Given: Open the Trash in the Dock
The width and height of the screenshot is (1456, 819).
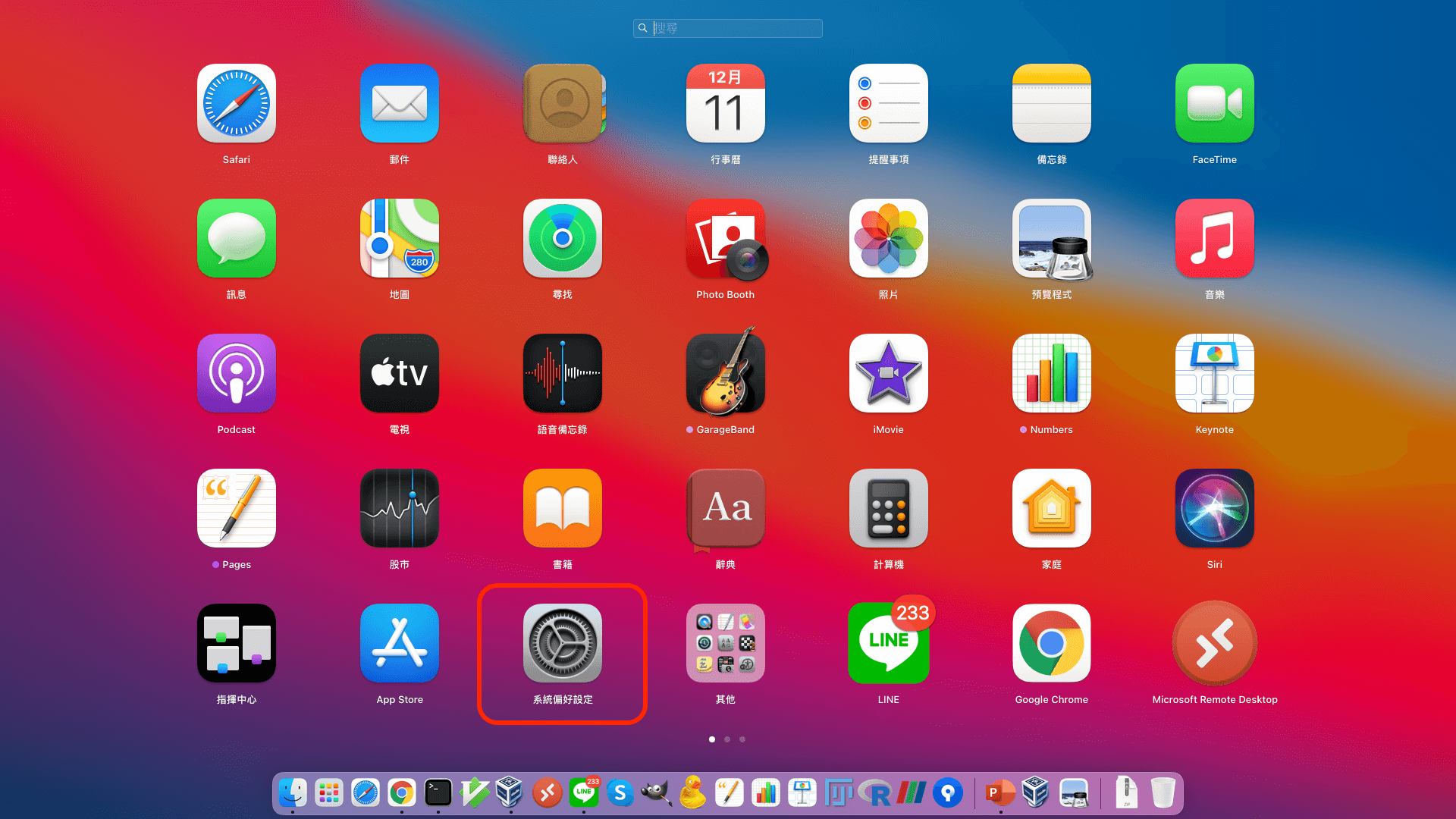Looking at the screenshot, I should pos(1163,793).
